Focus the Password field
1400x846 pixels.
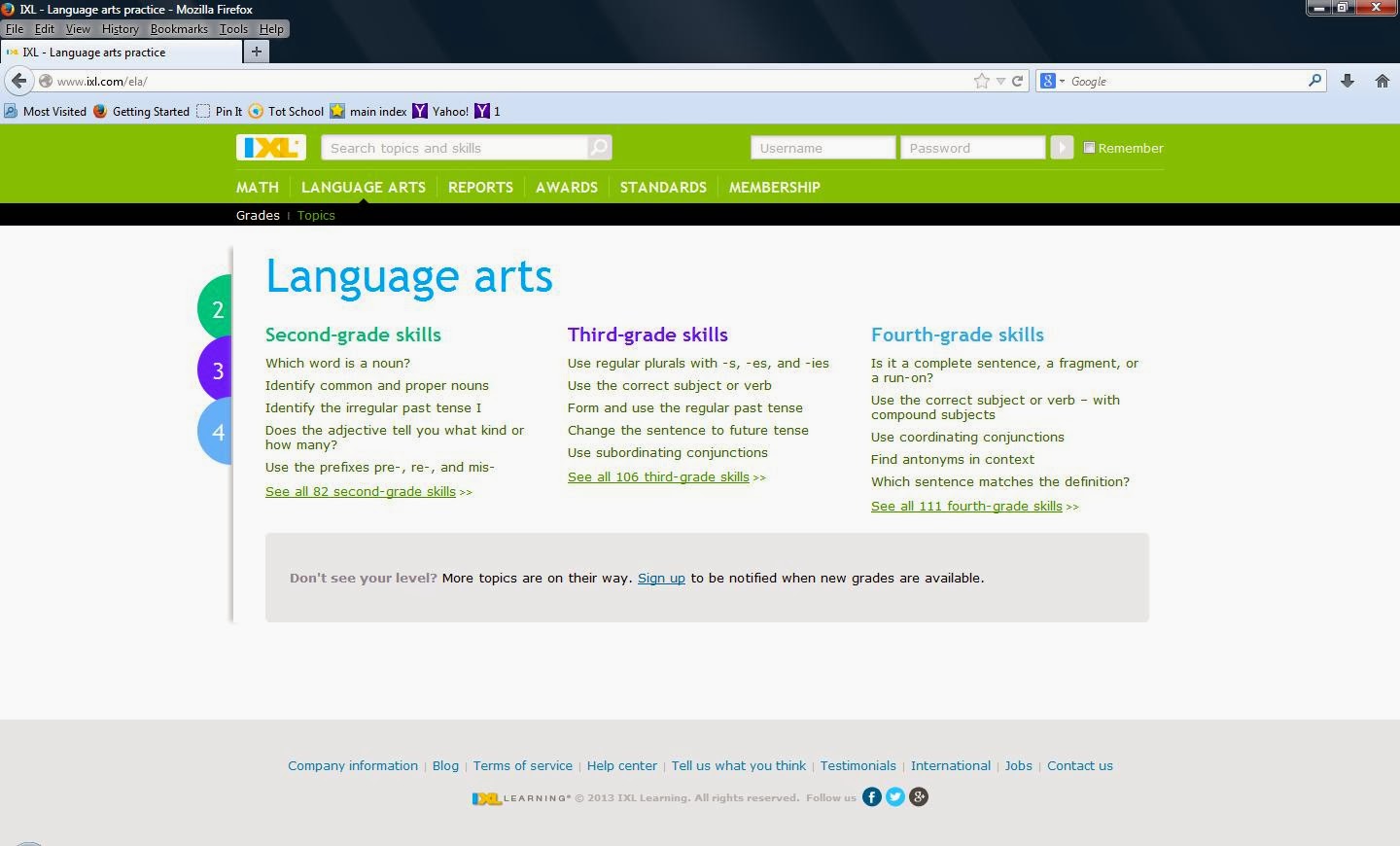[972, 148]
